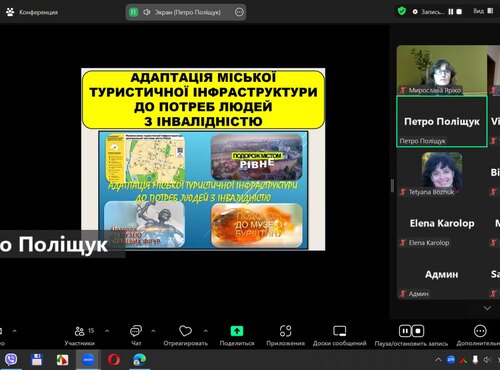The image size is (500, 370).
Task: Click the muted mic icon beside Elena Karolop label
Action: coord(403,243)
